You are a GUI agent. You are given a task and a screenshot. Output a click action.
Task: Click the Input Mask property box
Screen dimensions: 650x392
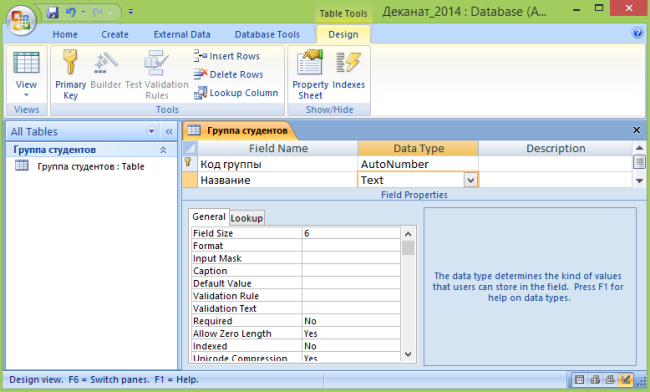click(x=351, y=258)
